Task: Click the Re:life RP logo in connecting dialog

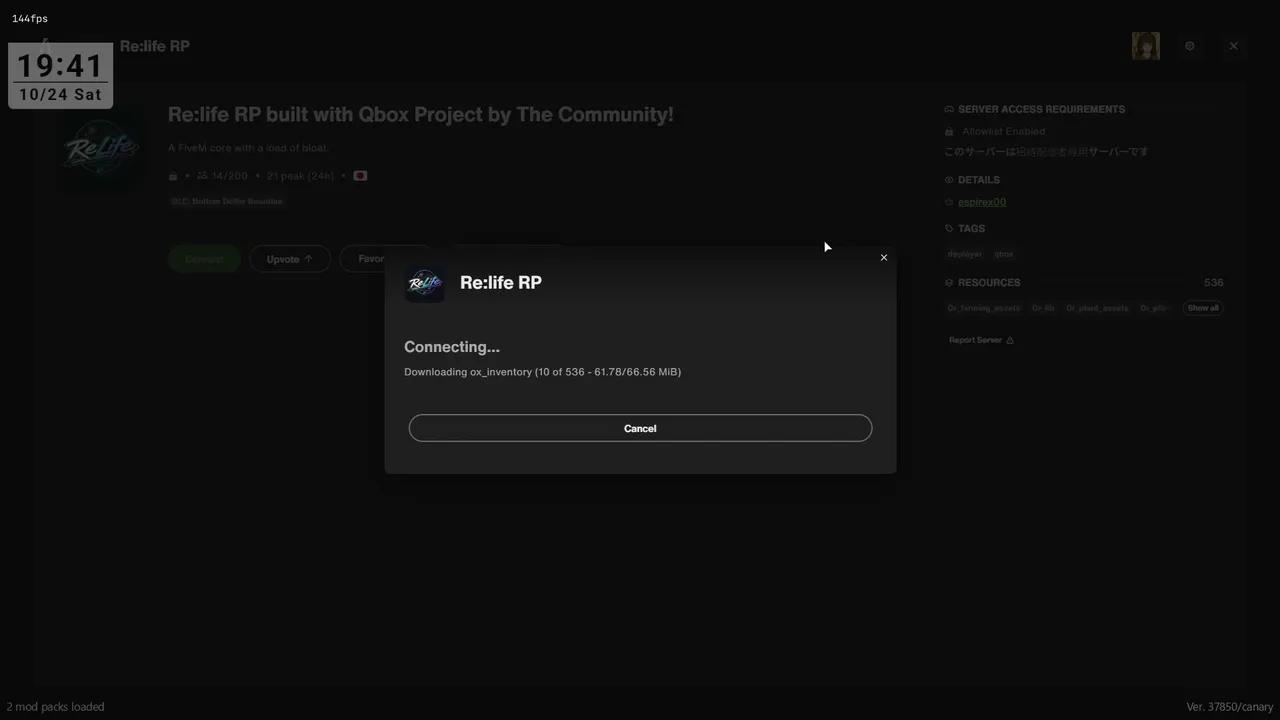Action: (x=425, y=283)
